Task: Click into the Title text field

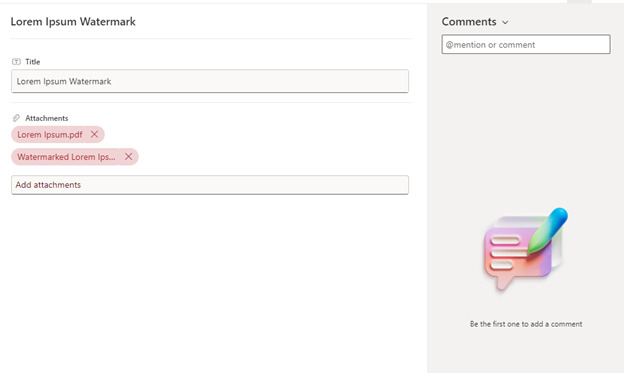Action: click(210, 81)
